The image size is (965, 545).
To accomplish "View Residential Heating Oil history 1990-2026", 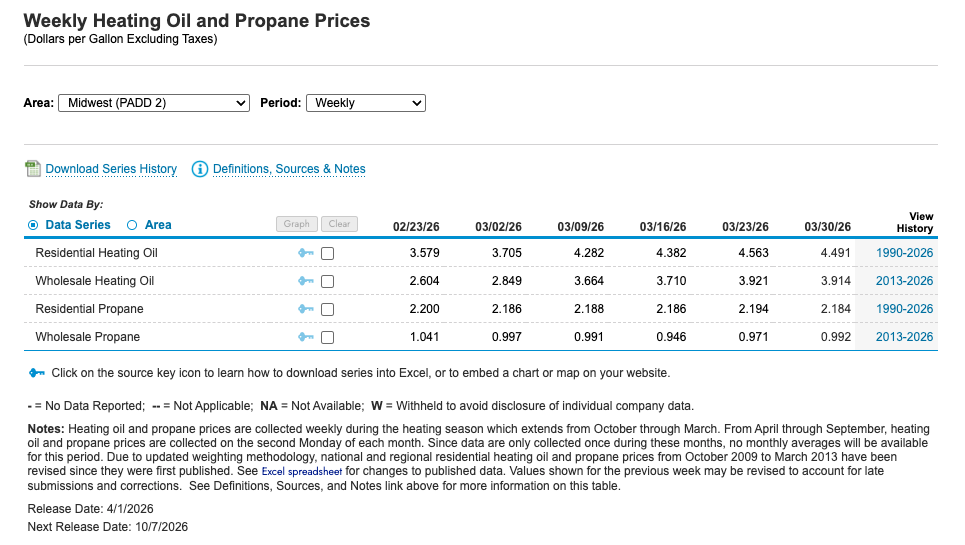I will 904,253.
